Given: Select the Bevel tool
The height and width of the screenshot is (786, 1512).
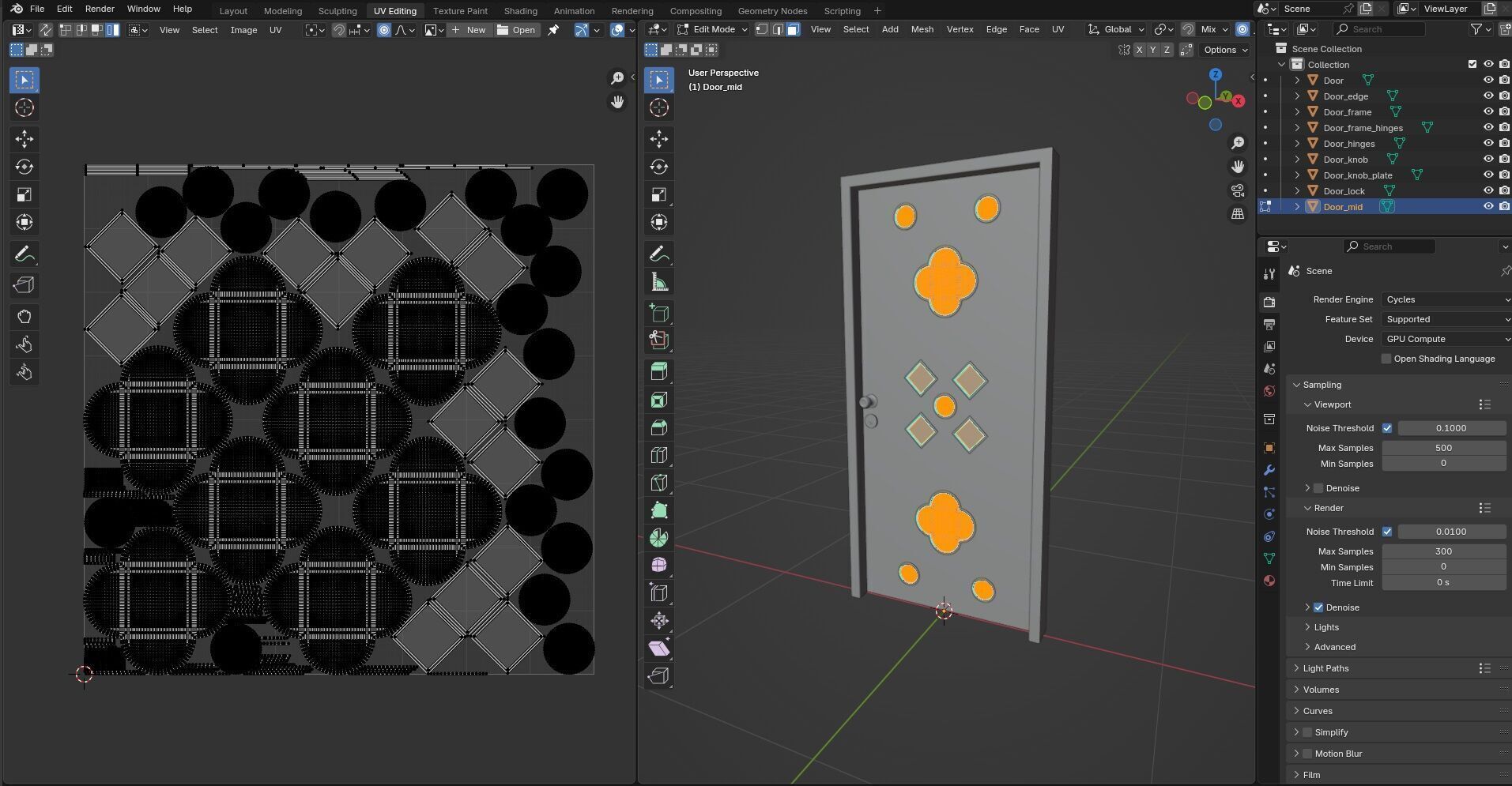Looking at the screenshot, I should 659,427.
